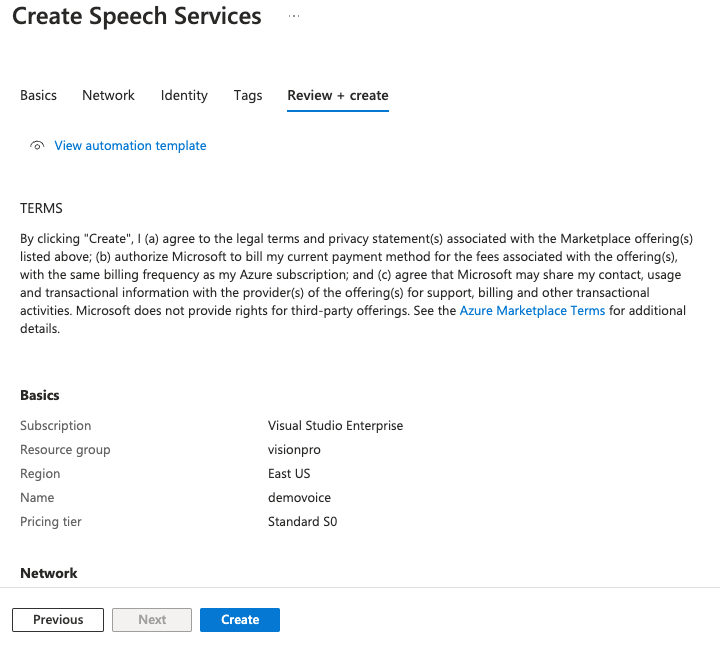Click the blue Create button
The height and width of the screenshot is (646, 720).
(240, 620)
